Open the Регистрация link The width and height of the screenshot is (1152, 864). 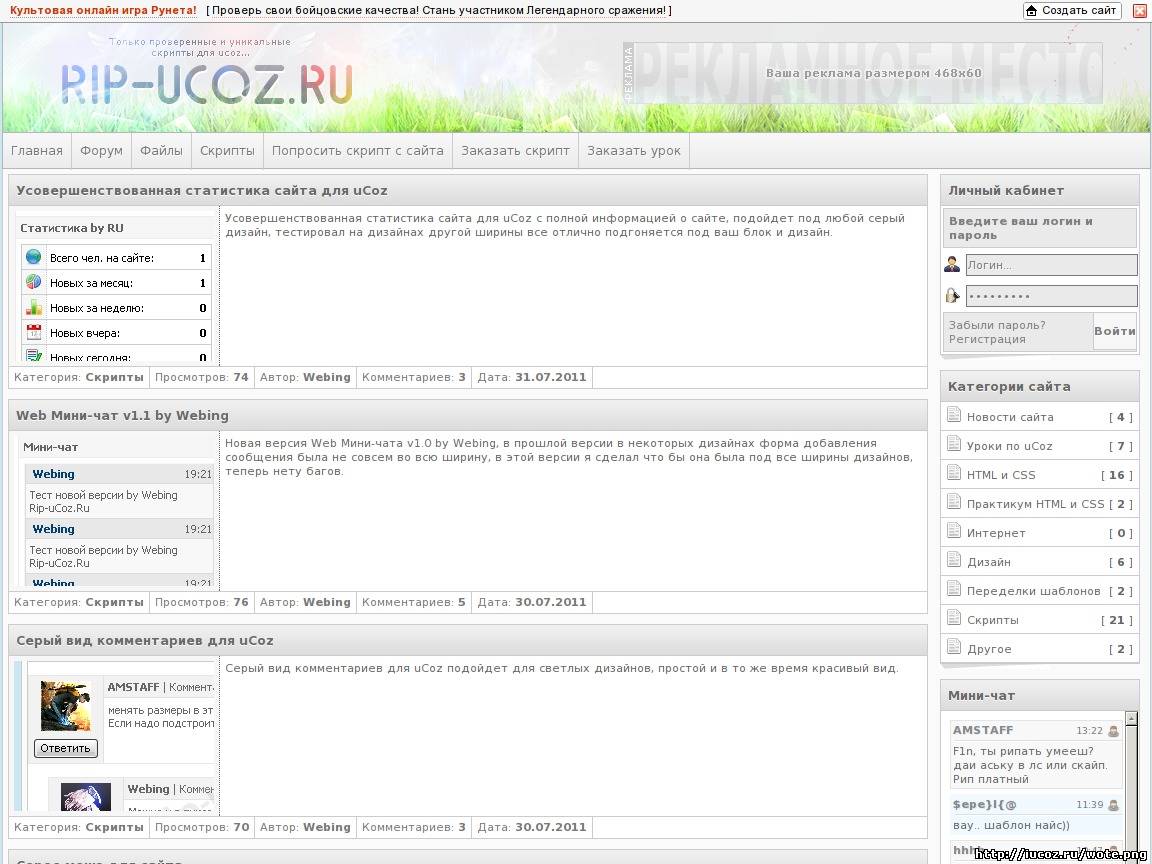987,339
